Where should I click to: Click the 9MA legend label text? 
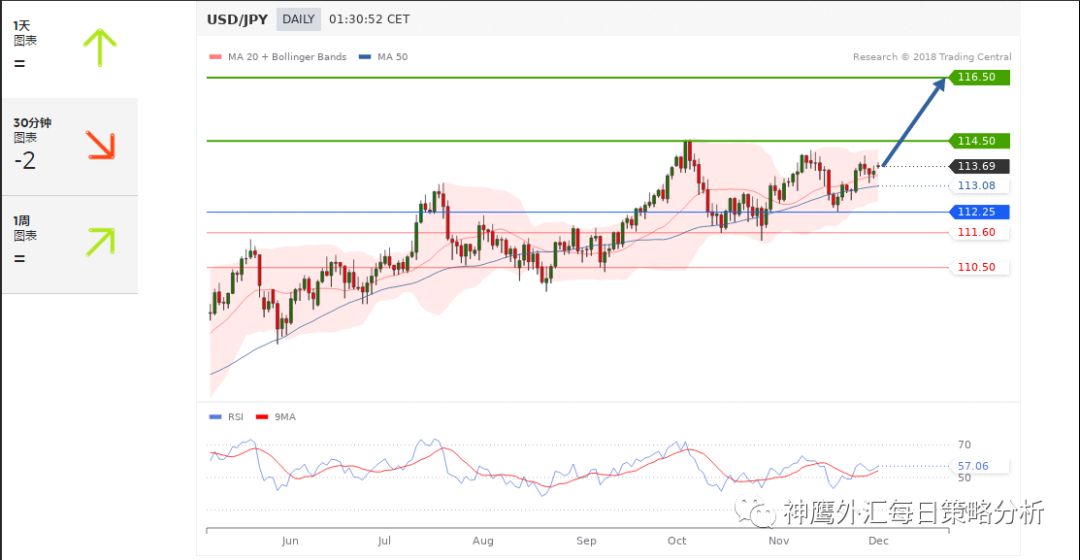click(x=285, y=417)
